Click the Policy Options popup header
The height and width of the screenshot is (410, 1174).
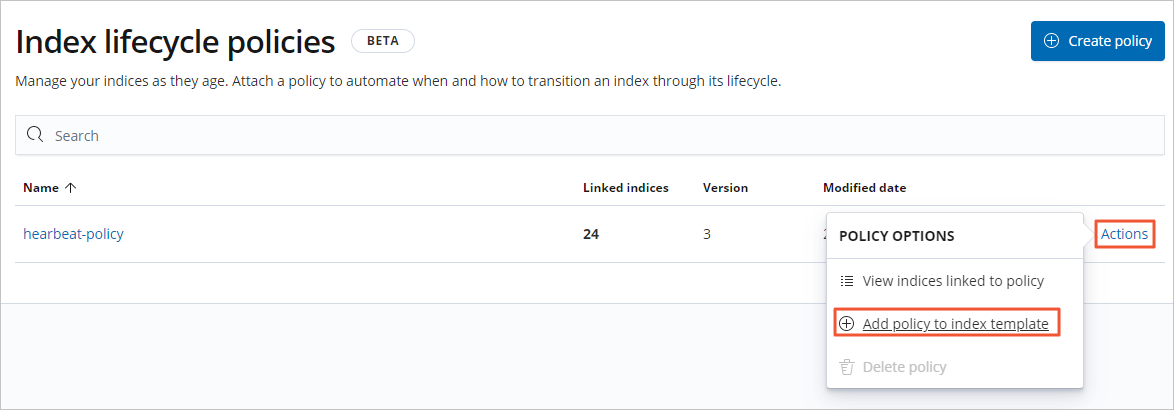click(896, 236)
